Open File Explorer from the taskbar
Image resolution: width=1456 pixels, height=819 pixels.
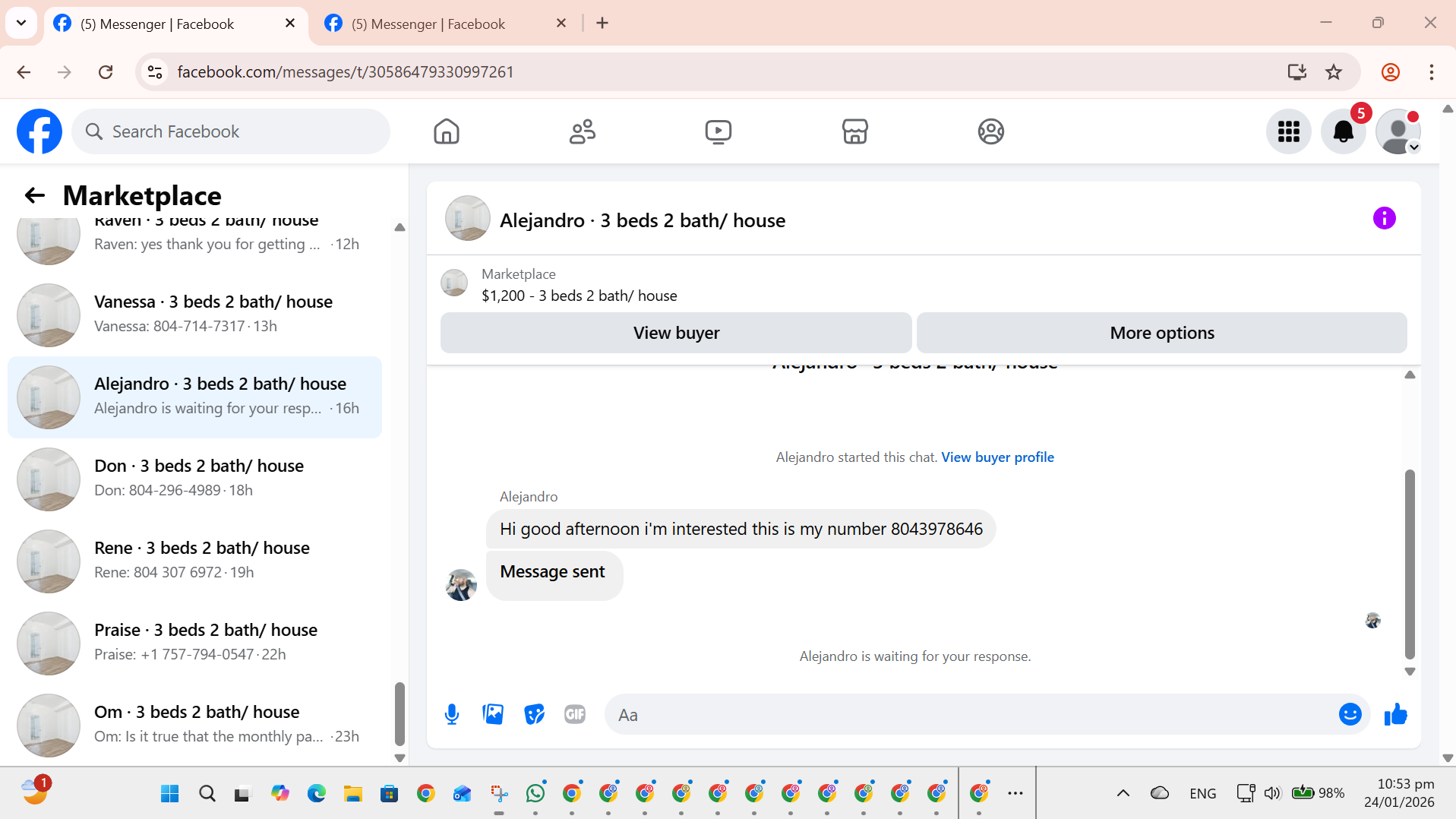353,793
